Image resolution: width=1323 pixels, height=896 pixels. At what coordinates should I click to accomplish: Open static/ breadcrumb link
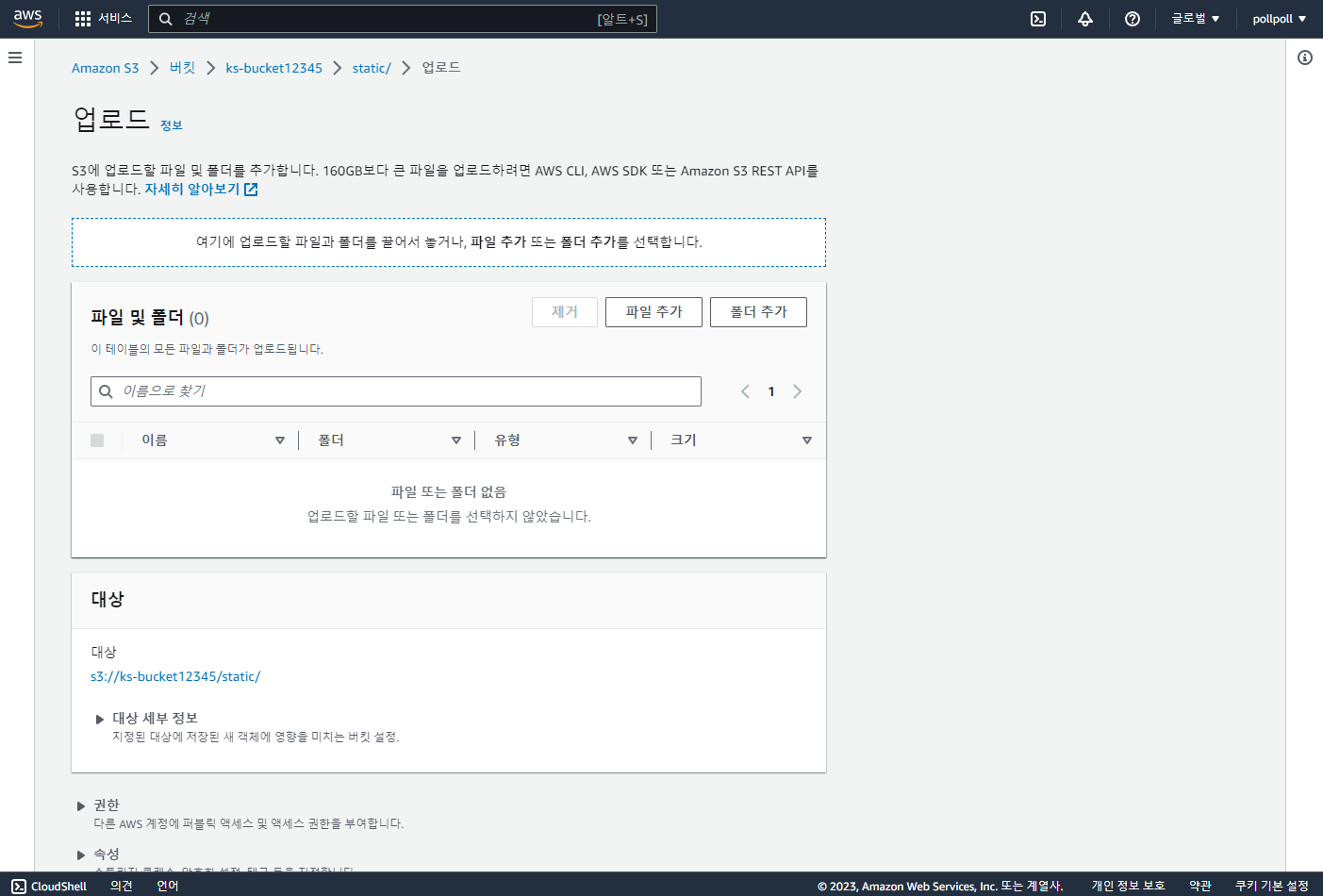372,68
